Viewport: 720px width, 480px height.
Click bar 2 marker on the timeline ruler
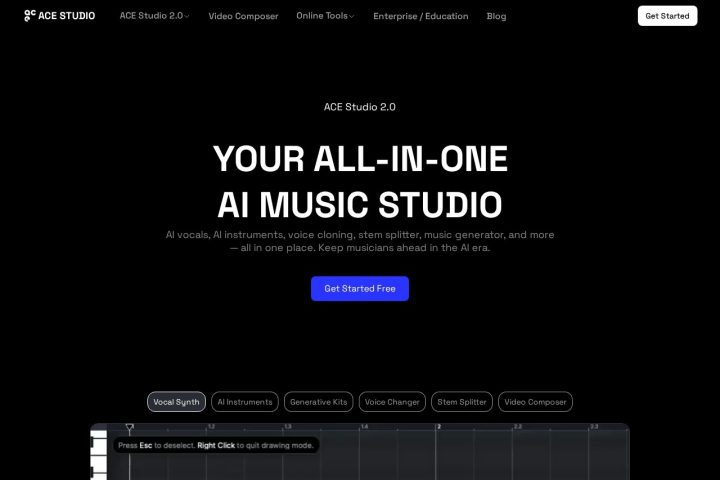click(x=439, y=427)
